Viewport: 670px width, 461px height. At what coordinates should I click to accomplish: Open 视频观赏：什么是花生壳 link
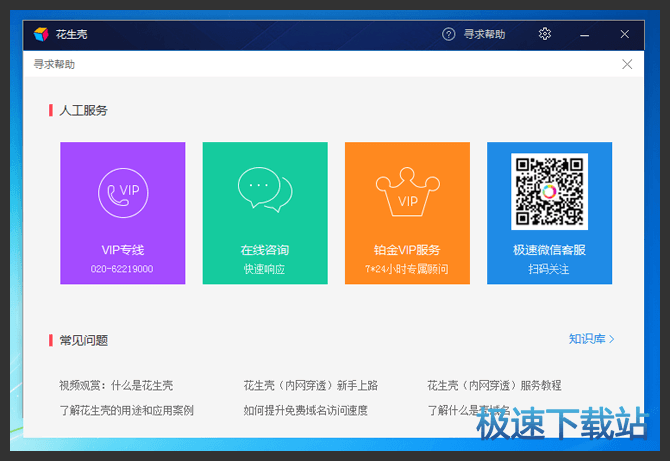pos(116,385)
